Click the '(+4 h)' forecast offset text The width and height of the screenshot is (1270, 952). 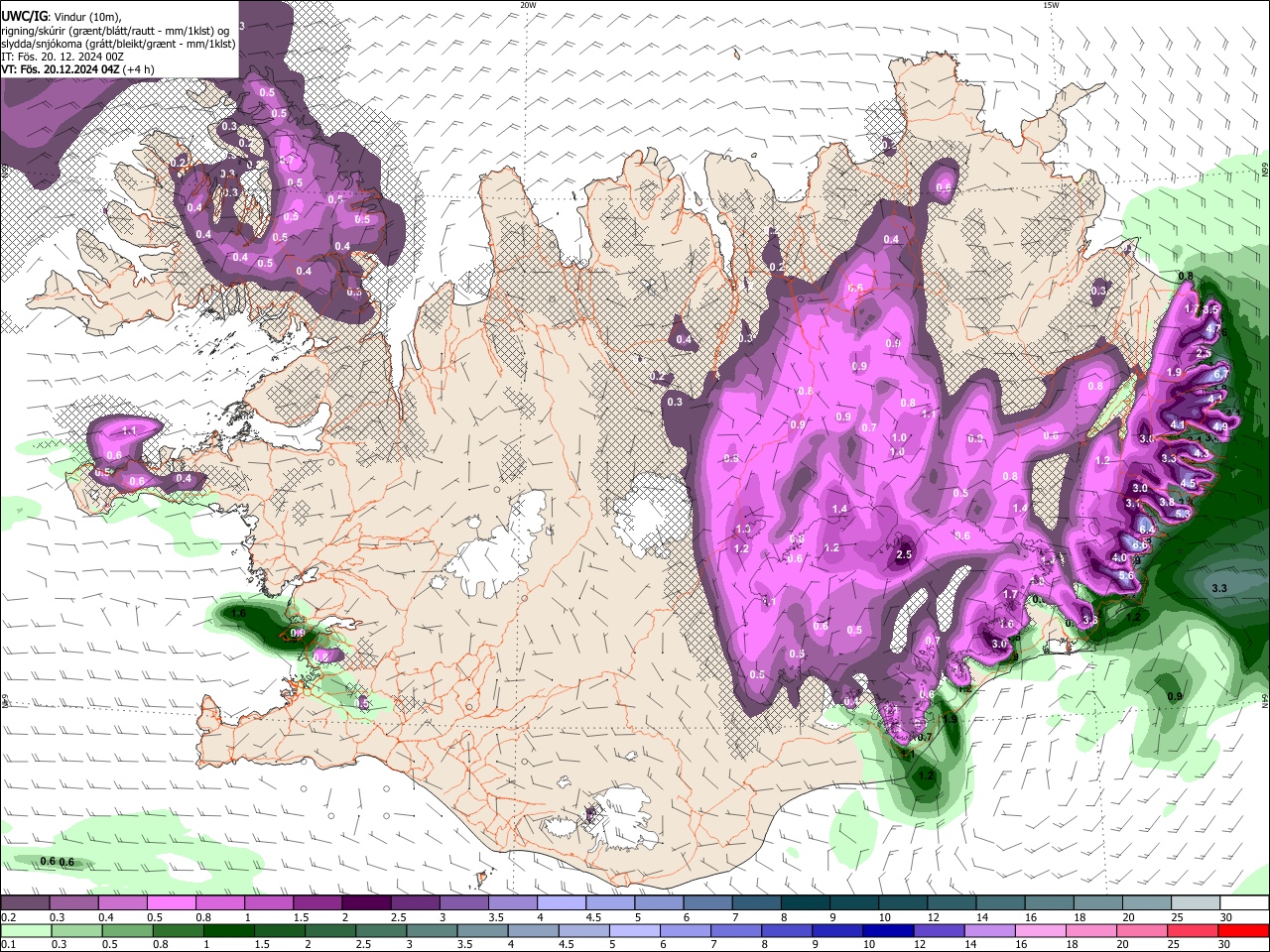141,69
